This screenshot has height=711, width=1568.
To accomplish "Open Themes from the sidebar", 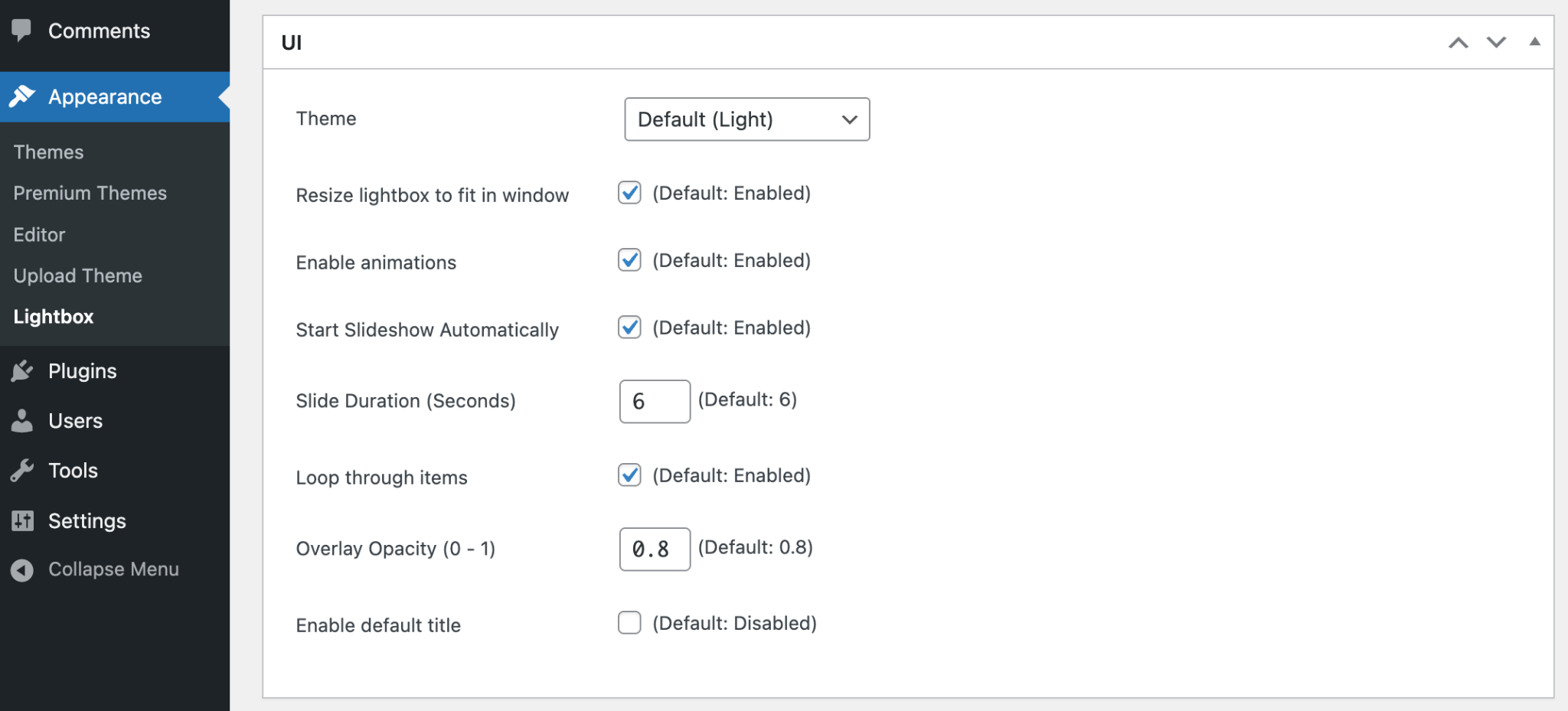I will pos(48,152).
